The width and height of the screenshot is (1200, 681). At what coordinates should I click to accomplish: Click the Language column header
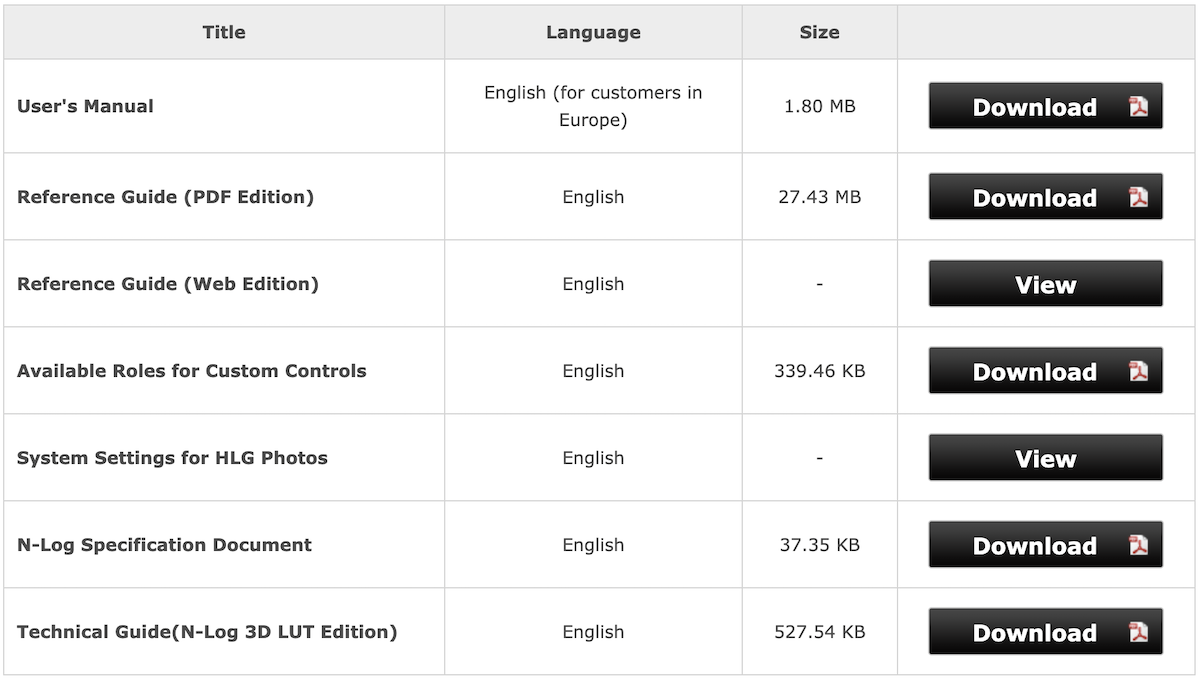(593, 32)
